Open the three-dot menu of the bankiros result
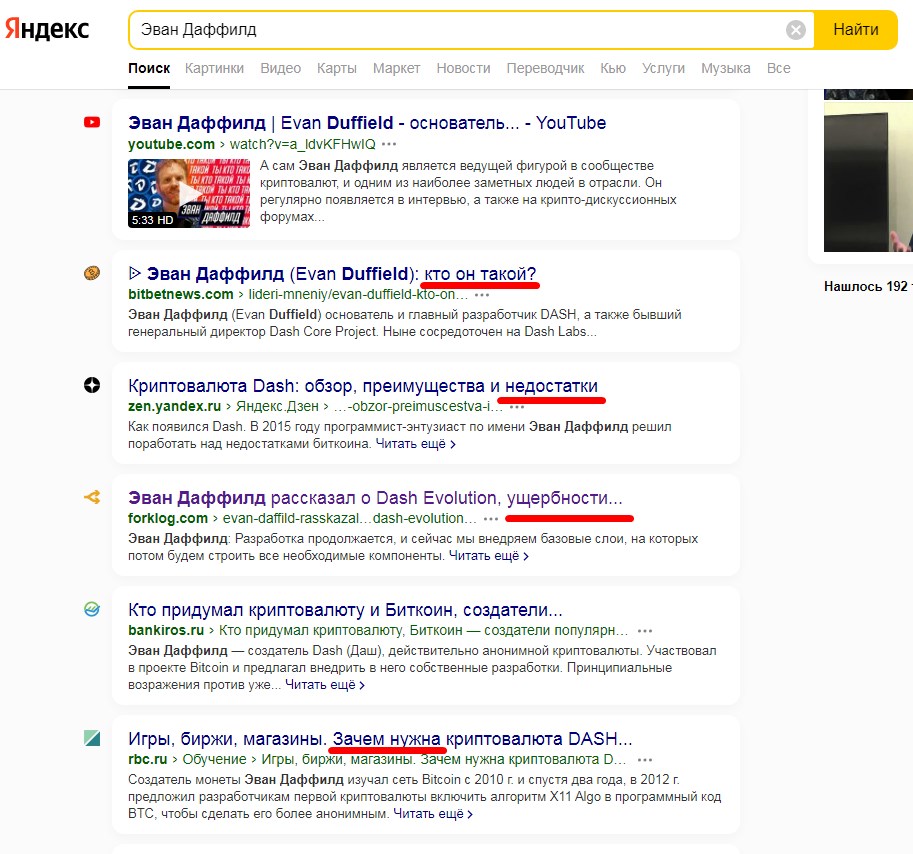 (x=645, y=630)
